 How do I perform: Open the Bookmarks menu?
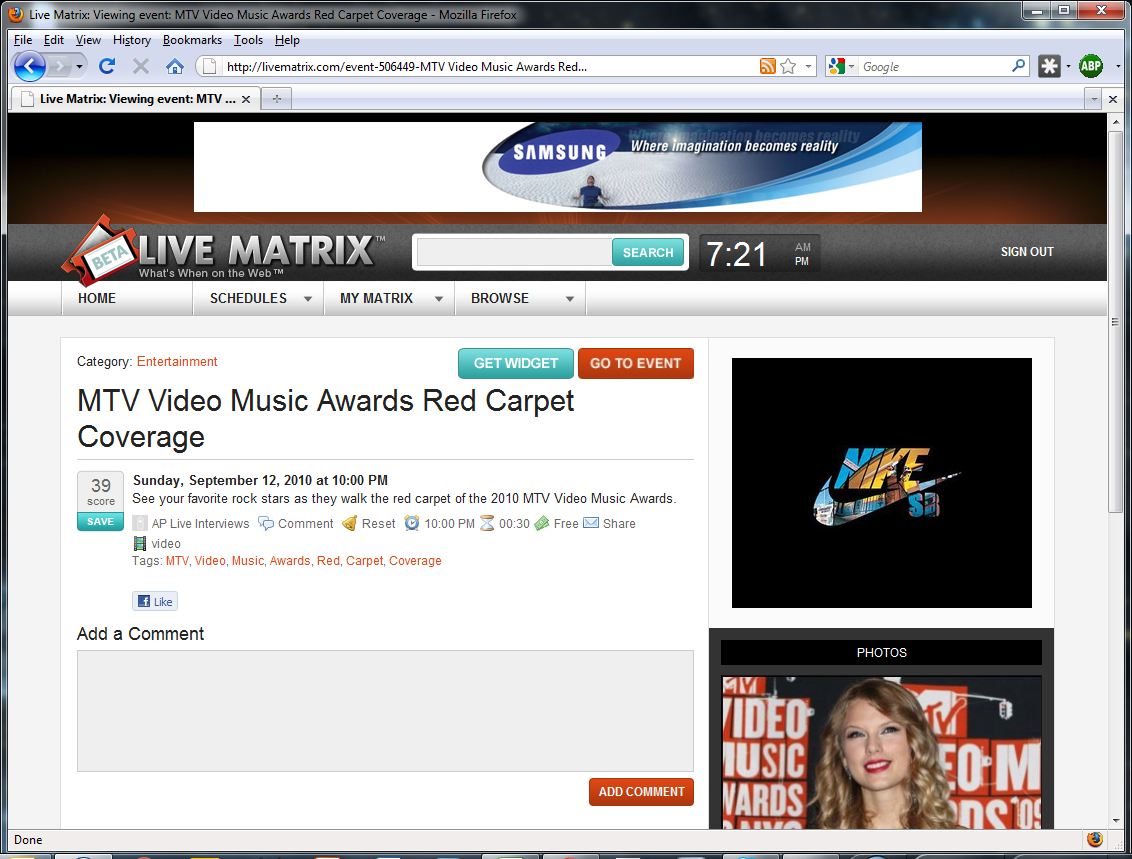tap(192, 40)
